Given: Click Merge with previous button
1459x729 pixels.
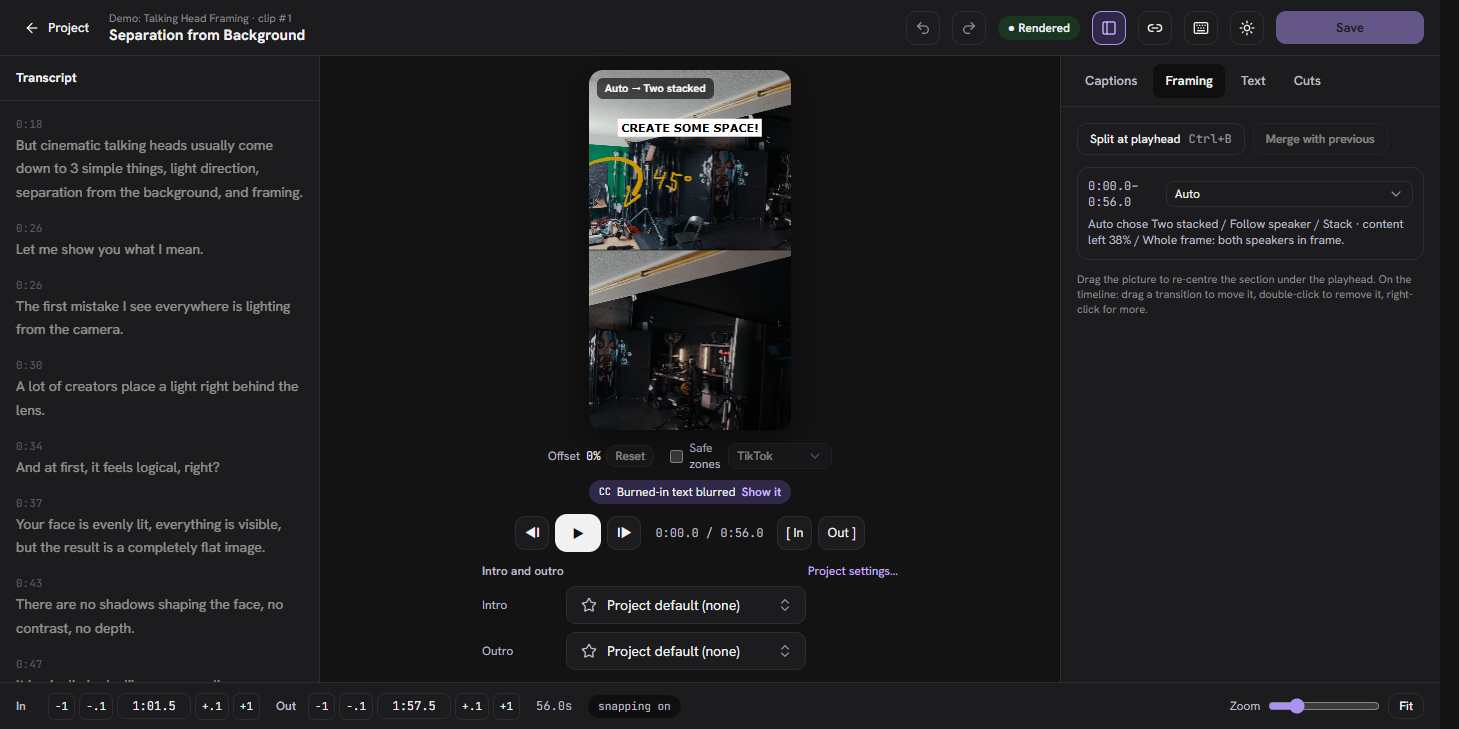Looking at the screenshot, I should point(1320,139).
